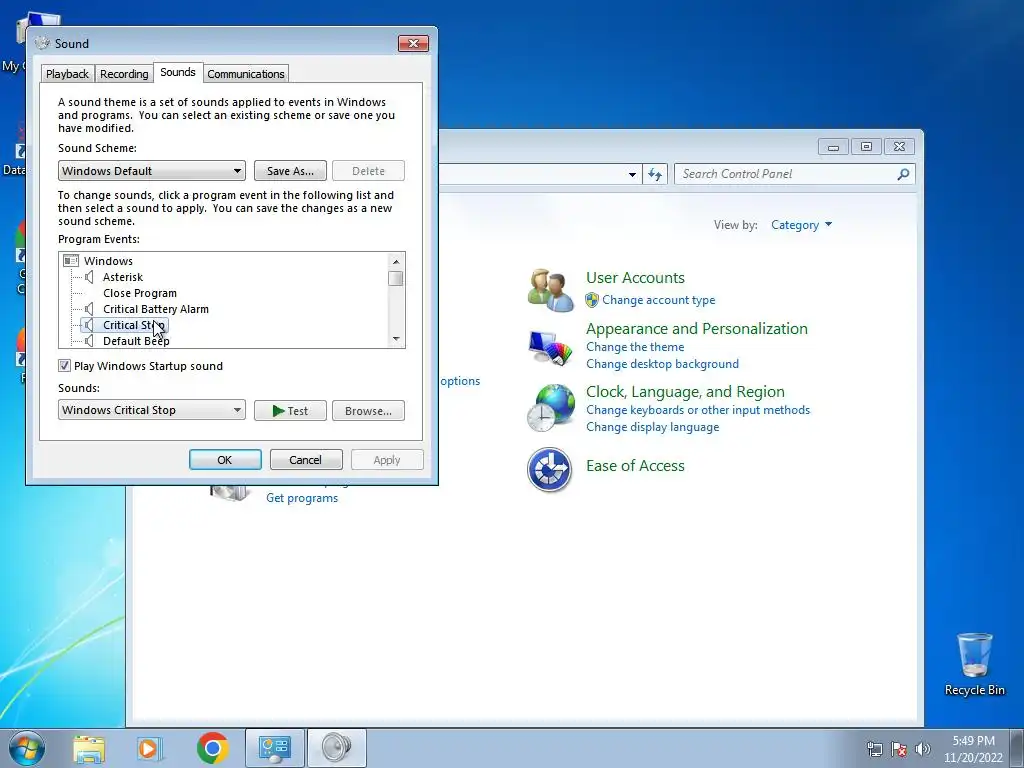Open the User Accounts heading link

point(635,278)
